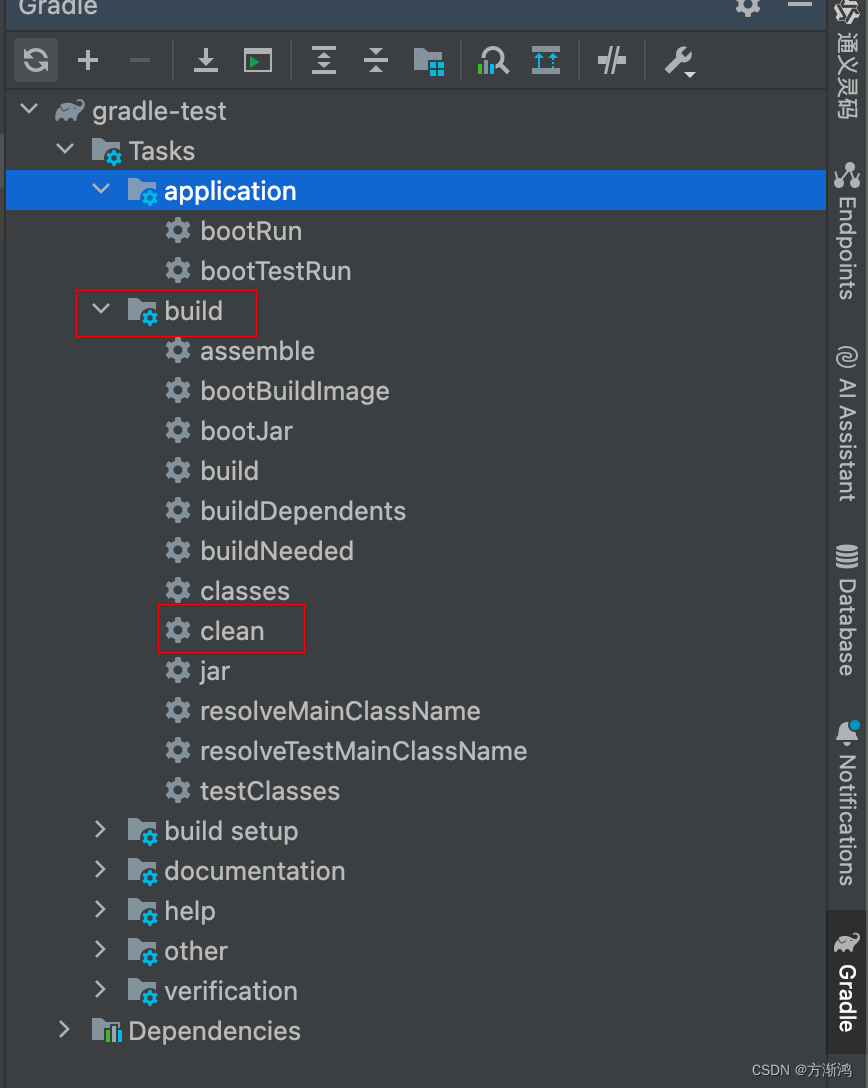
Task: Collapse the Tasks node
Action: pos(65,148)
